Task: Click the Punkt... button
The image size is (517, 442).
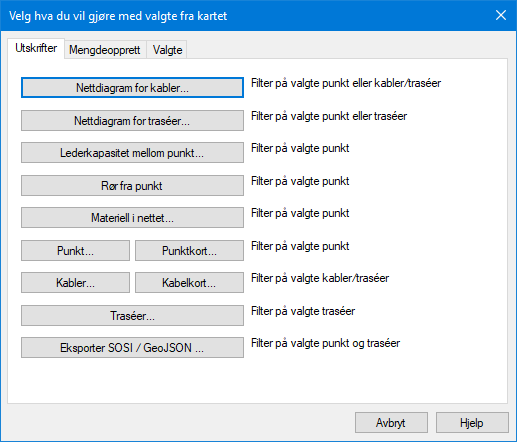Action: click(x=75, y=250)
